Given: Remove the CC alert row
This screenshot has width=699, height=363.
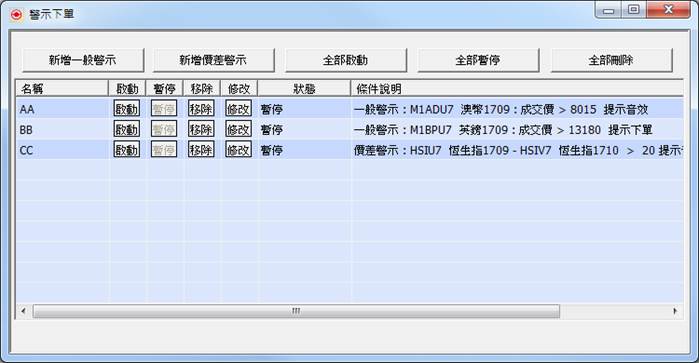Looking at the screenshot, I should pos(201,150).
